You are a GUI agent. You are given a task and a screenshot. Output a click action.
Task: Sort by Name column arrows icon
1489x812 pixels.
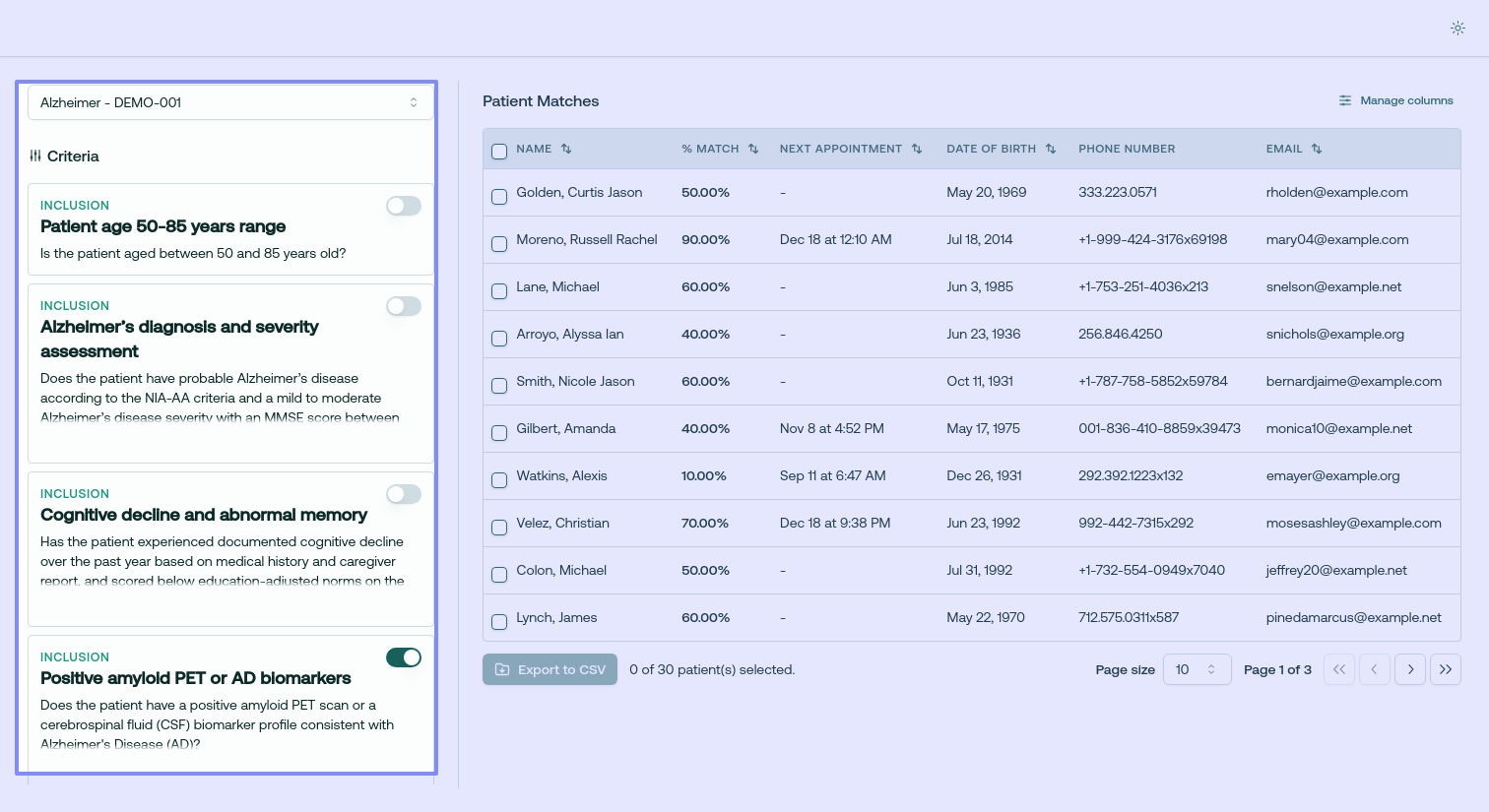(566, 149)
